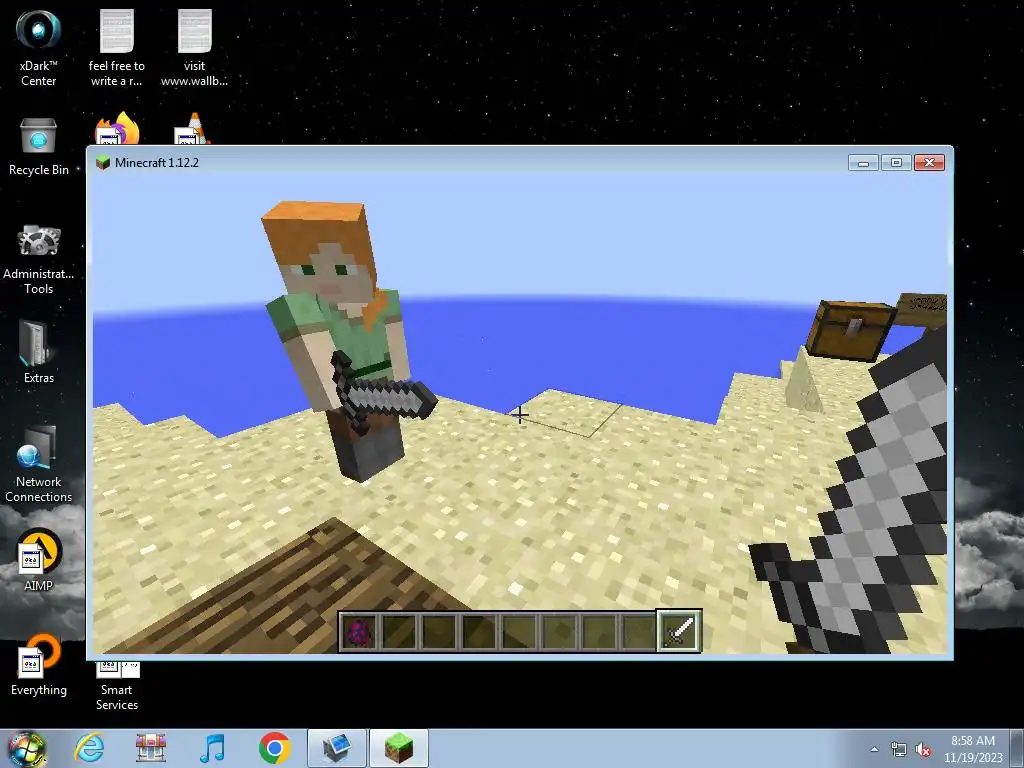Click the wooden sign next to the chest

(x=922, y=309)
